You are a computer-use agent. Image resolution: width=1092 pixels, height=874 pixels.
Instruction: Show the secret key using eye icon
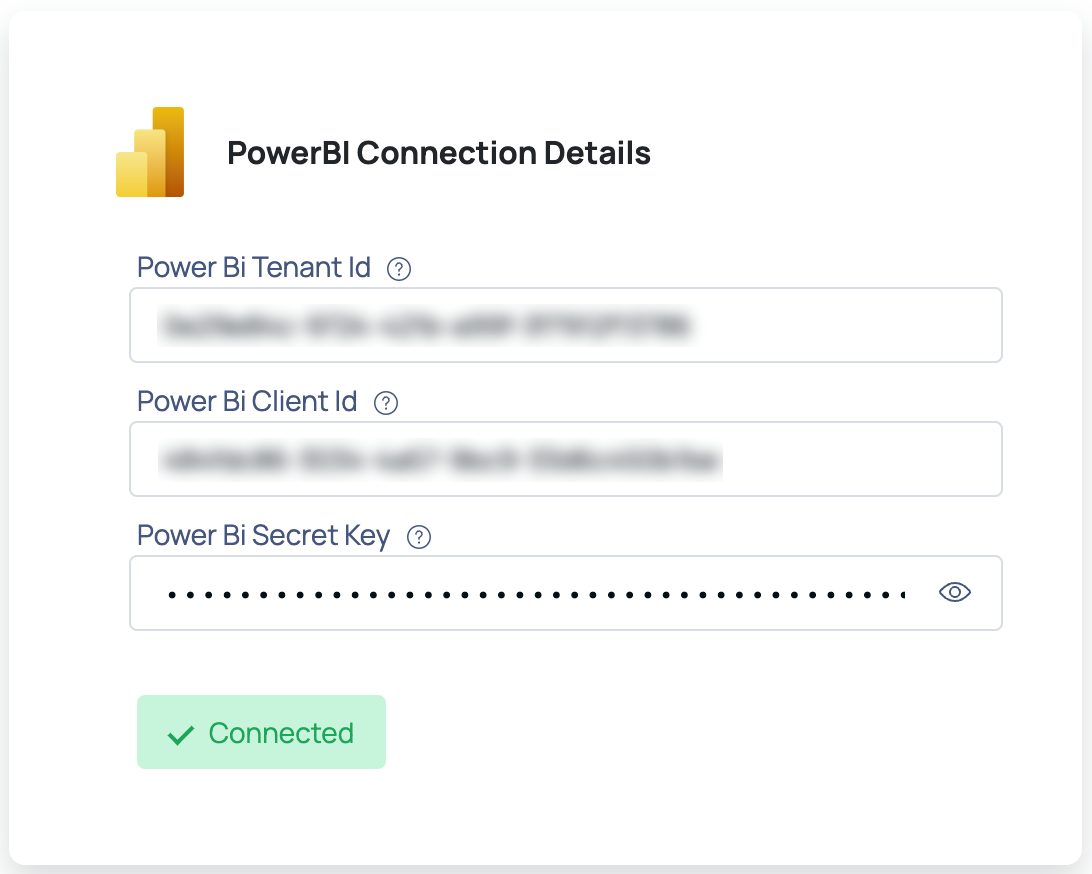(954, 593)
